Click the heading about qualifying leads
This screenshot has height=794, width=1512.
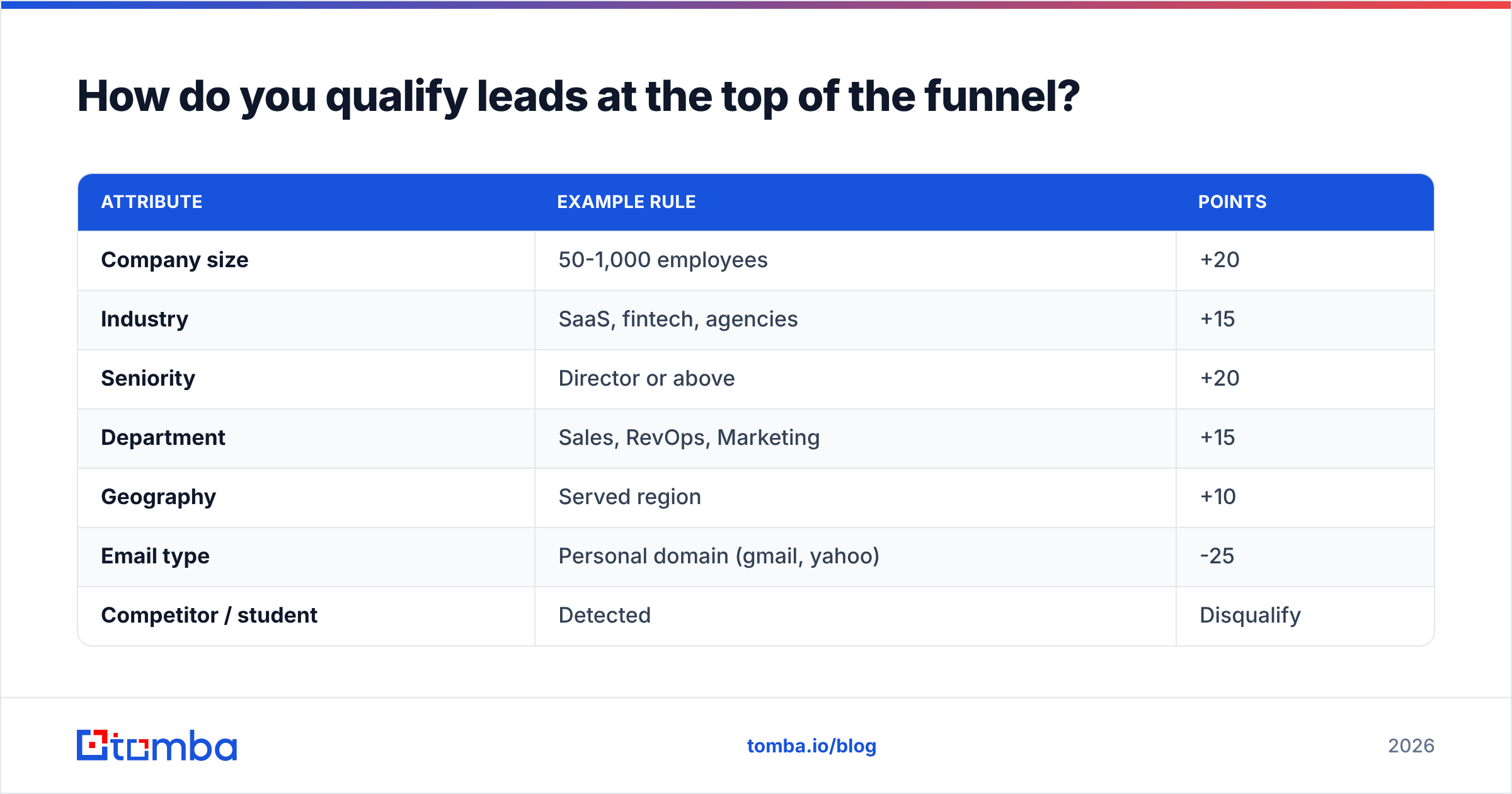point(578,97)
